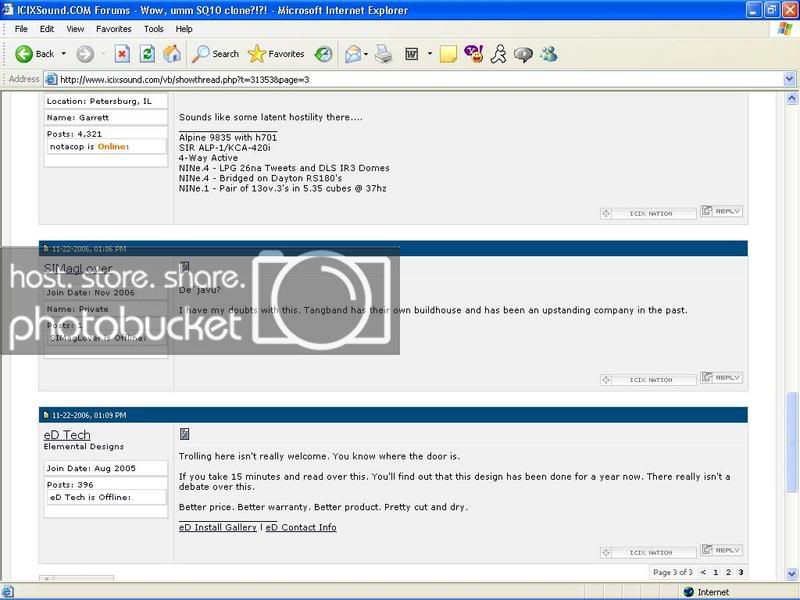
Task: Expand the address bar dropdown arrow
Action: pyautogui.click(x=789, y=79)
